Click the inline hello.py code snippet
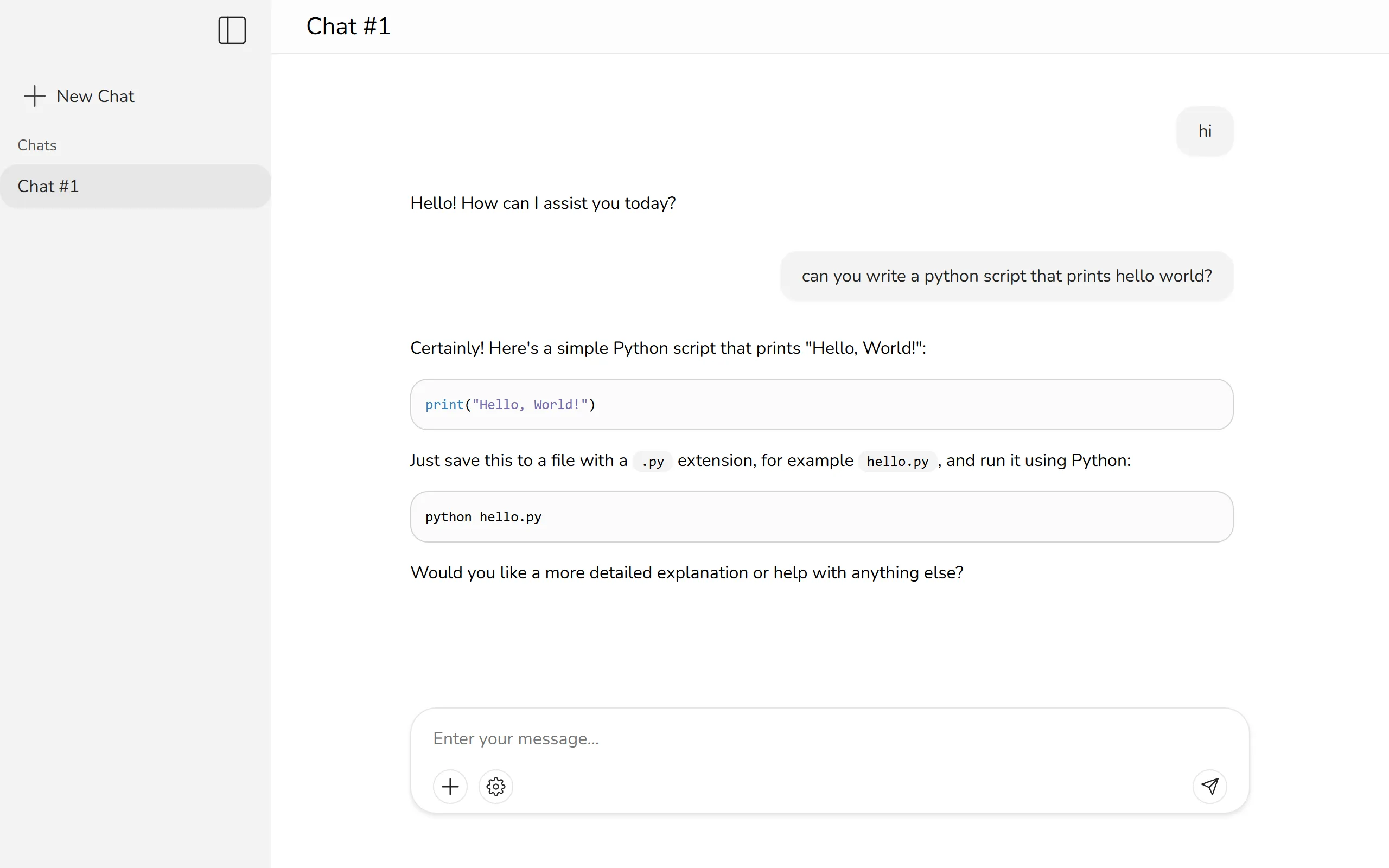The image size is (1389, 868). [x=897, y=461]
